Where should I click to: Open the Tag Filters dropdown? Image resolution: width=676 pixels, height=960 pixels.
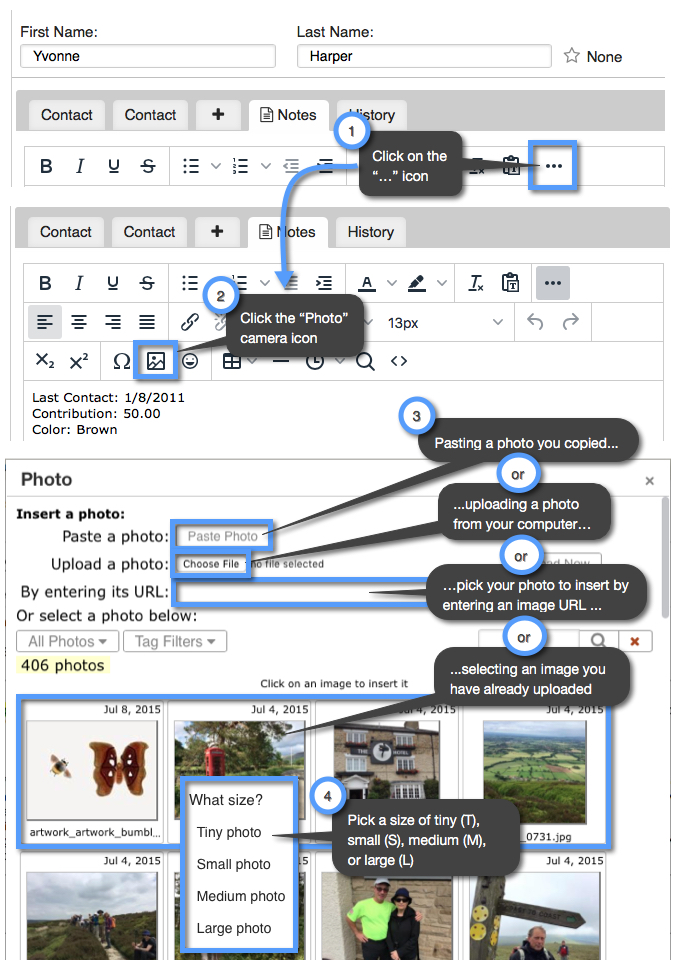click(x=175, y=641)
